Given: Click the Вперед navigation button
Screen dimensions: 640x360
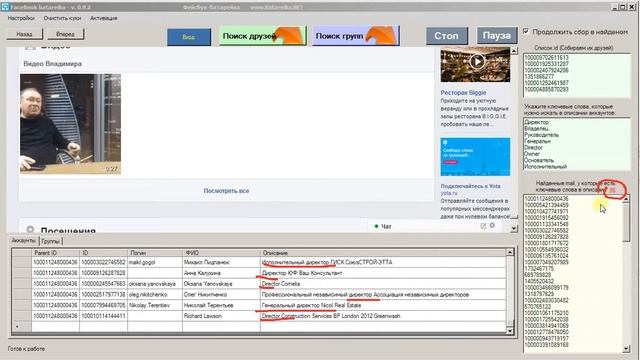Looking at the screenshot, I should [65, 34].
